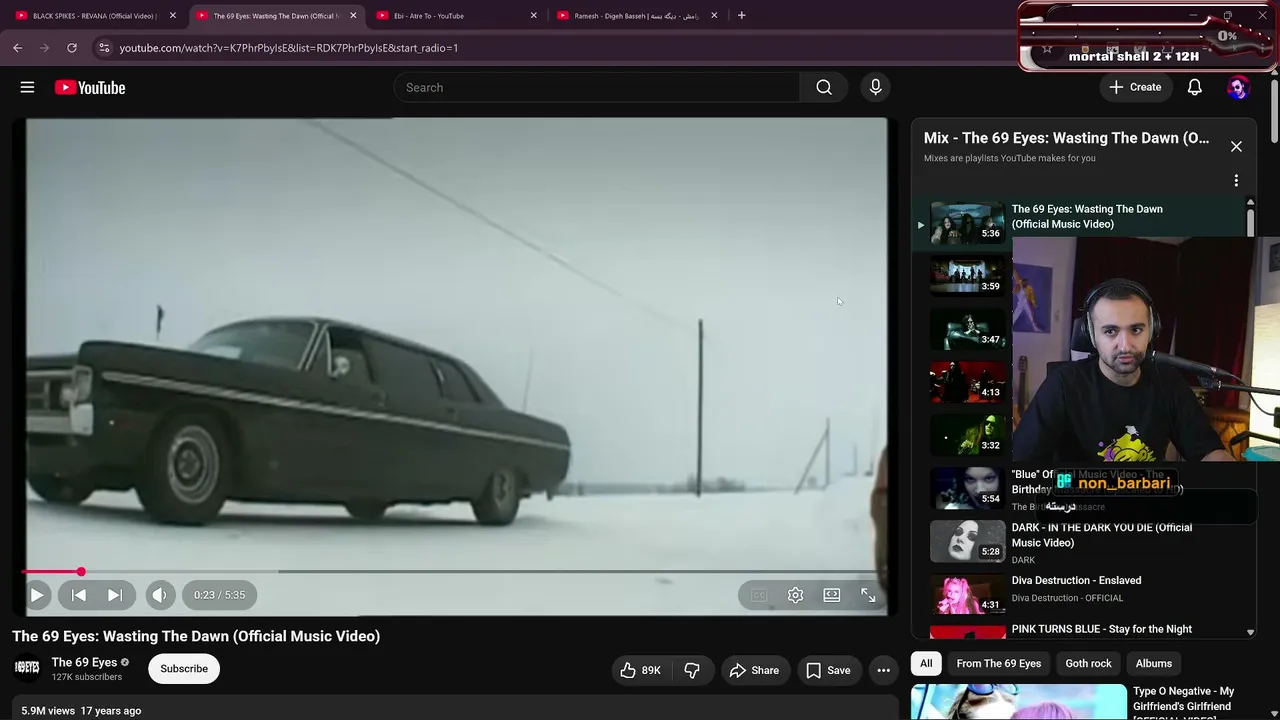
Task: Switch to theater mode
Action: pyautogui.click(x=831, y=595)
